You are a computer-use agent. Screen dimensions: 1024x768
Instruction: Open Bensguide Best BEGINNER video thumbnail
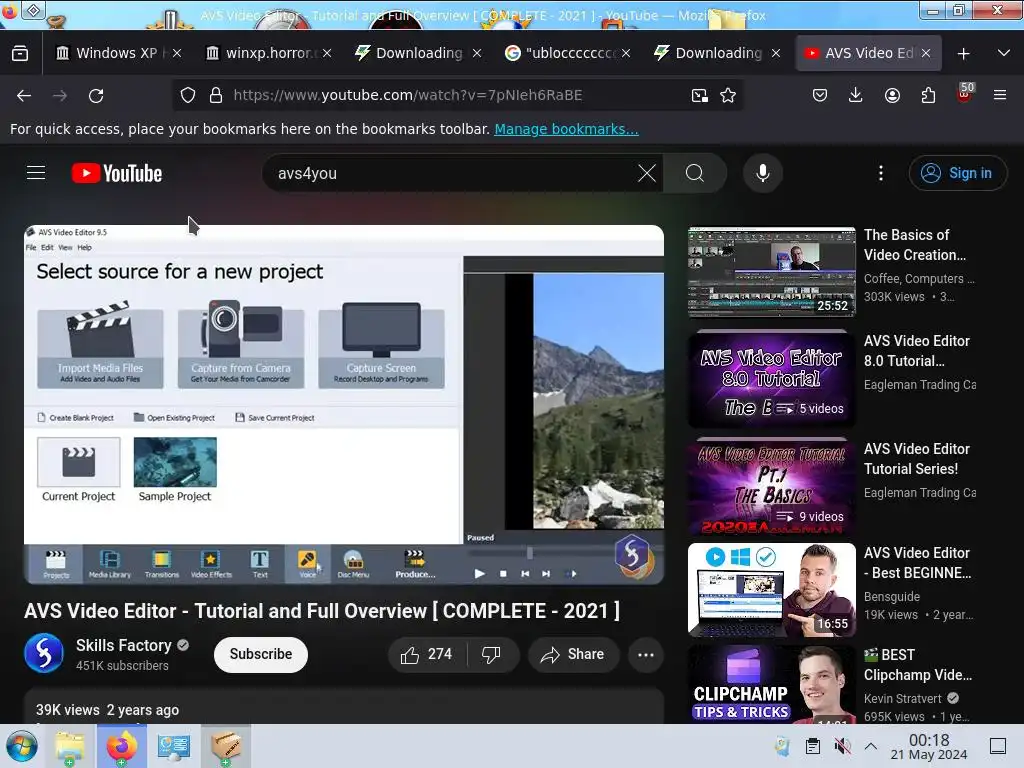pyautogui.click(x=771, y=590)
